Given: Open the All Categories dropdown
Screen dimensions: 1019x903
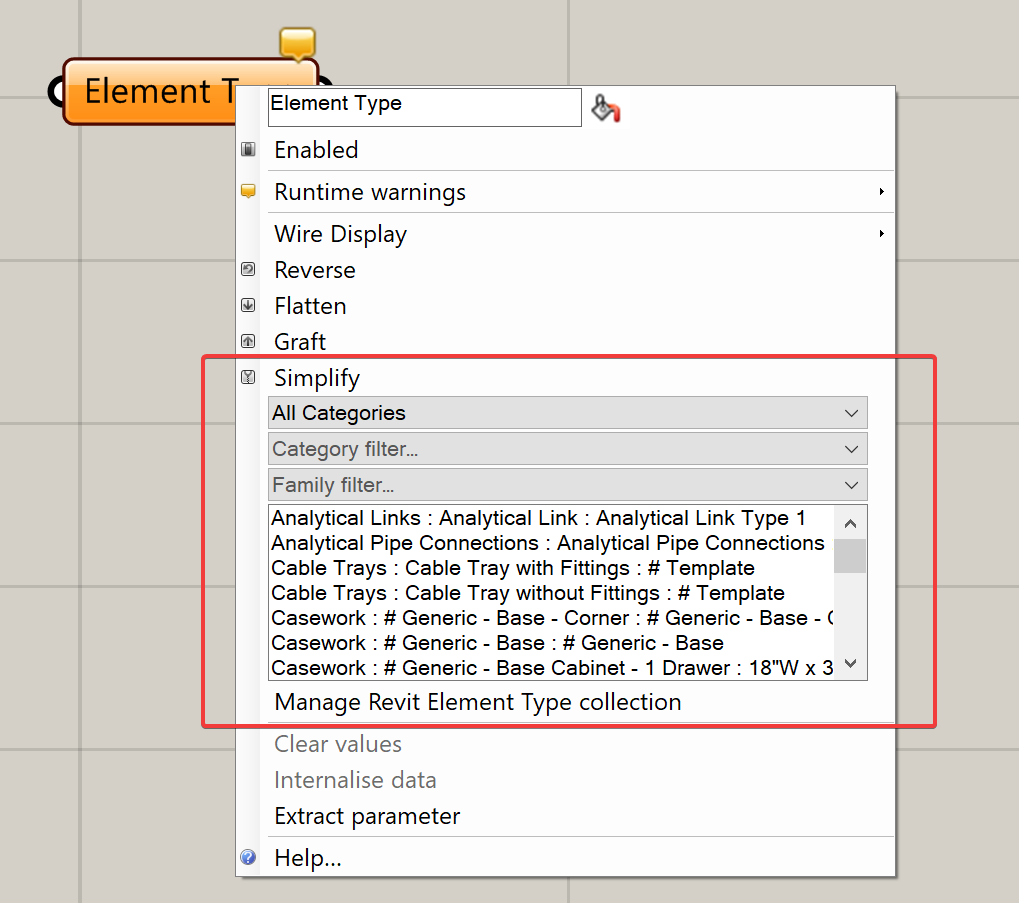Looking at the screenshot, I should coord(567,413).
